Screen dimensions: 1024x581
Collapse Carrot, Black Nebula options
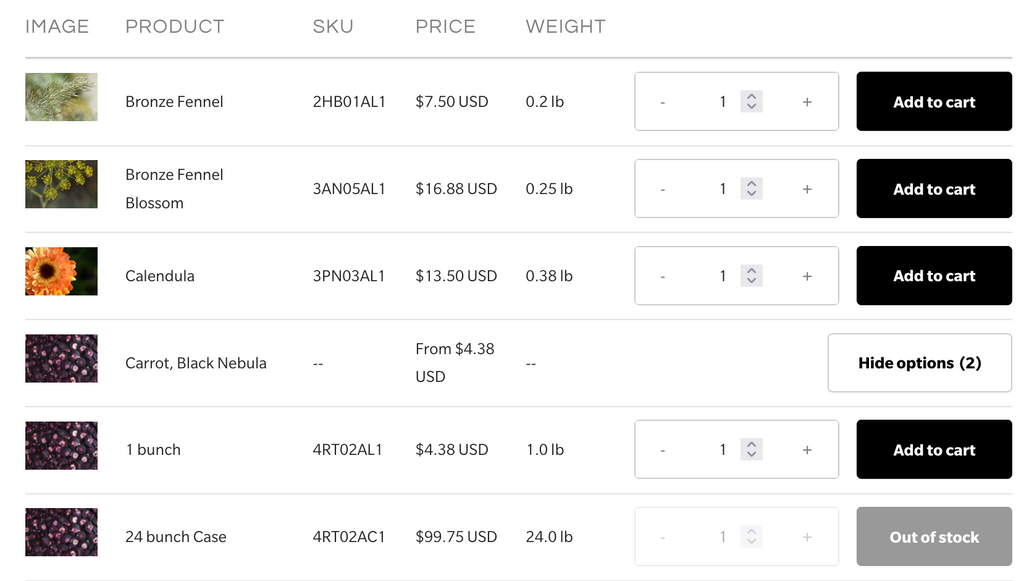coord(919,363)
